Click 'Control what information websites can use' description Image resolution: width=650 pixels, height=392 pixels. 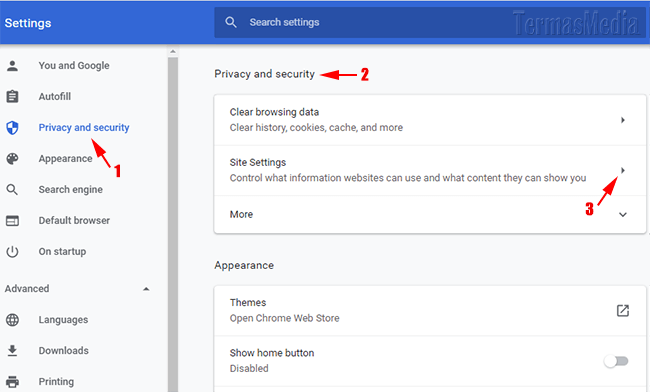(408, 178)
